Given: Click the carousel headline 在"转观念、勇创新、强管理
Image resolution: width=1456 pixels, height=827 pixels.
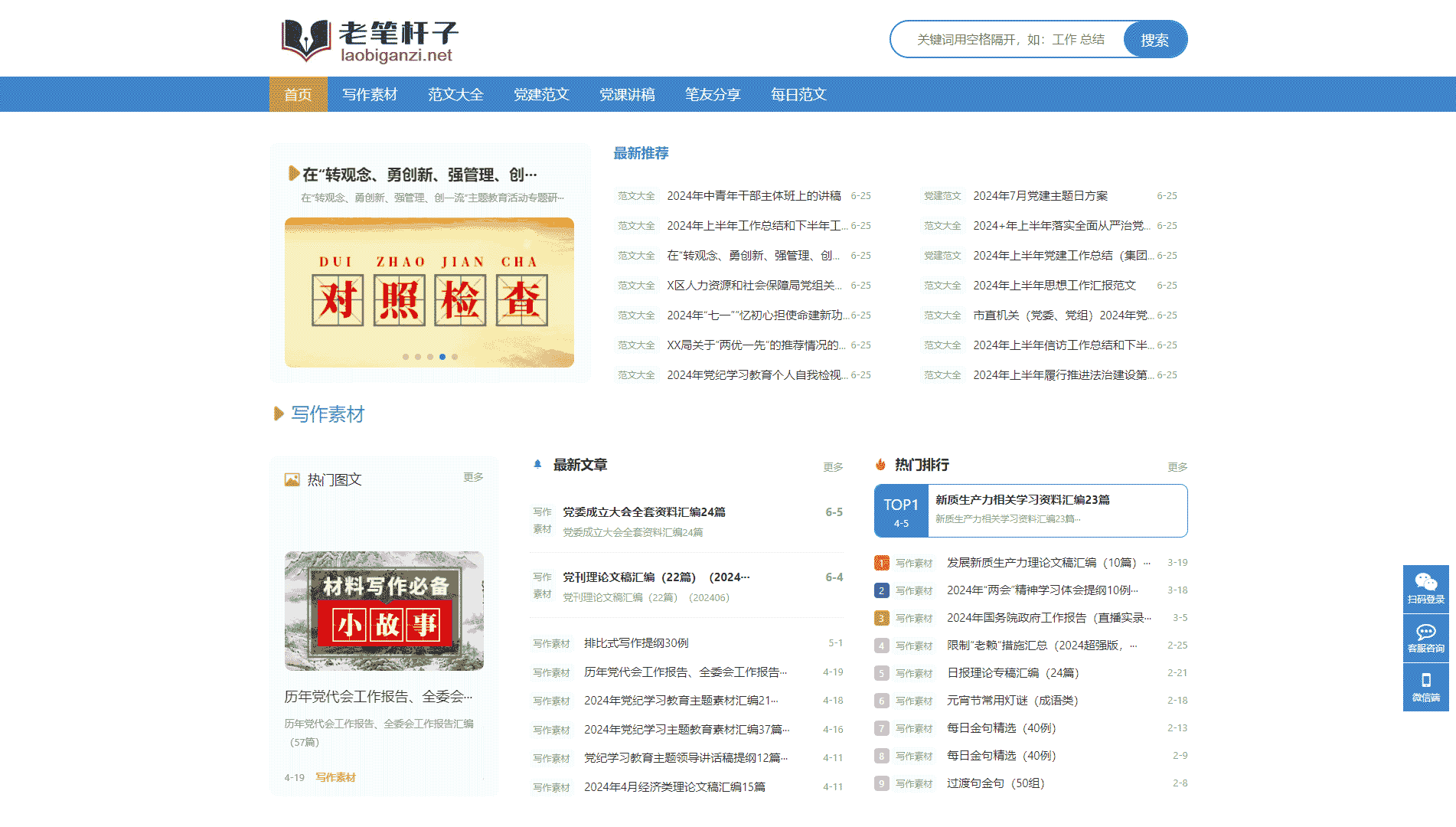Looking at the screenshot, I should [x=419, y=175].
